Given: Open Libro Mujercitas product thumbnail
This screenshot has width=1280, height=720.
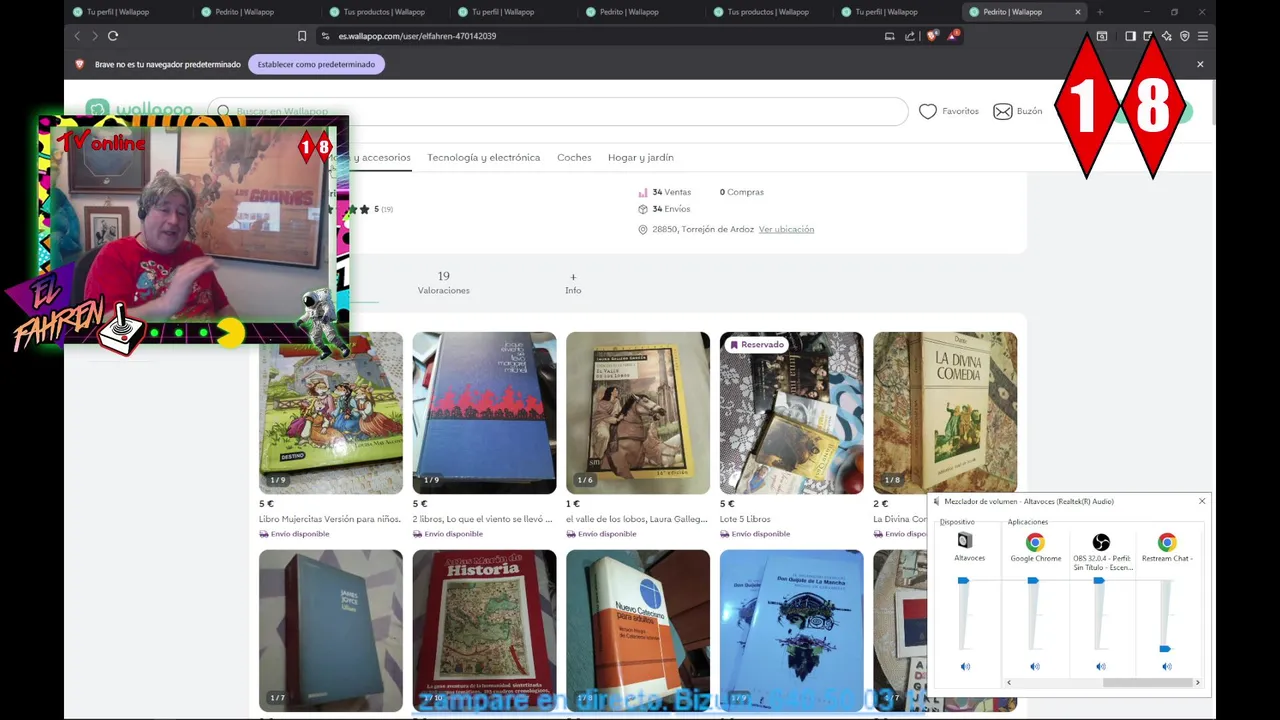Looking at the screenshot, I should tap(331, 413).
